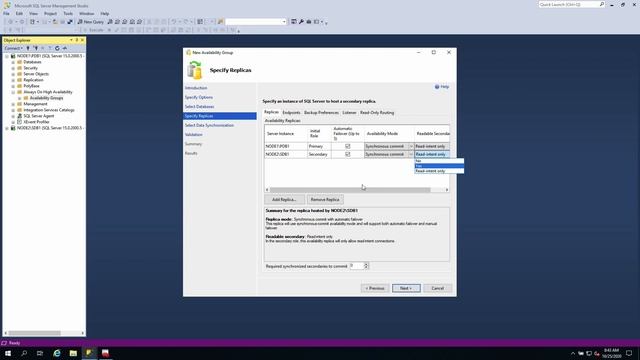The width and height of the screenshot is (640, 360).
Task: Switch to the Endpoints tab
Action: tap(291, 113)
